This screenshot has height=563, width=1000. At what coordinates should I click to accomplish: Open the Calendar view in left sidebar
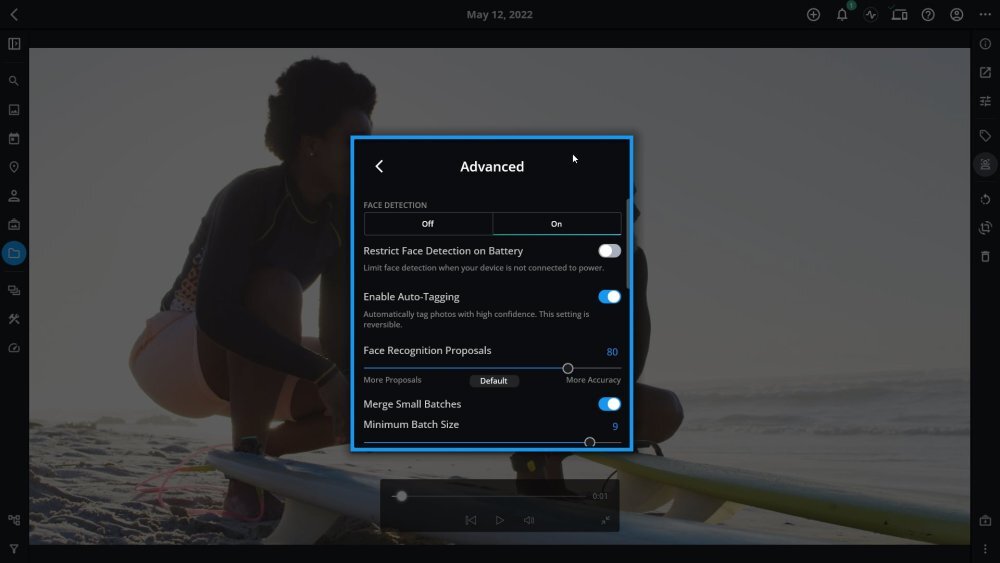[x=14, y=138]
